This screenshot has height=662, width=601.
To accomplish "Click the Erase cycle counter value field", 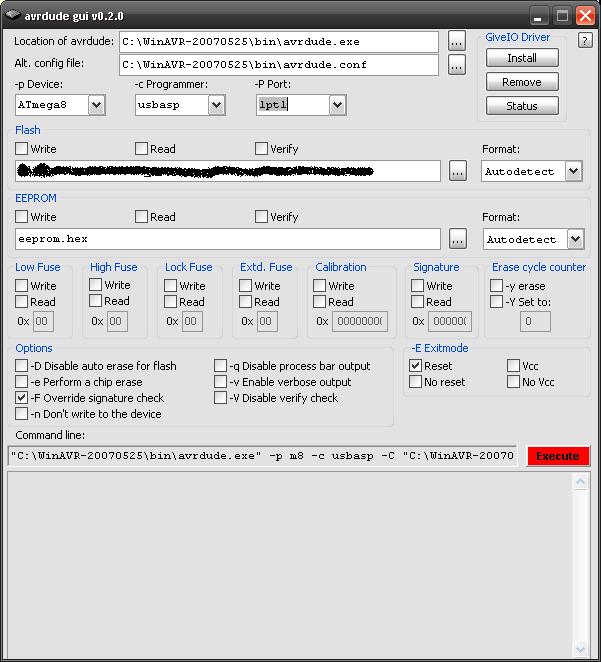I will click(535, 321).
